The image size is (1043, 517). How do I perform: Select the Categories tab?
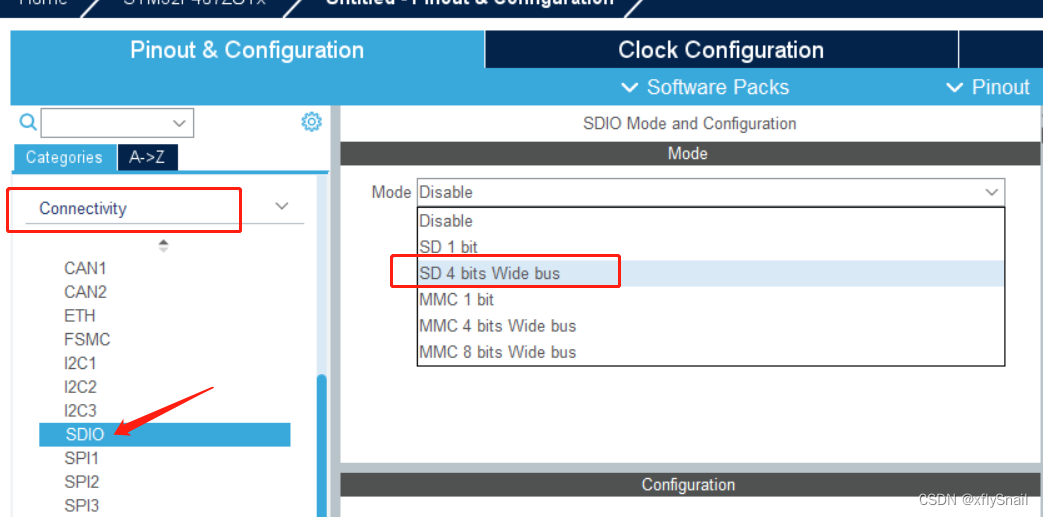64,157
